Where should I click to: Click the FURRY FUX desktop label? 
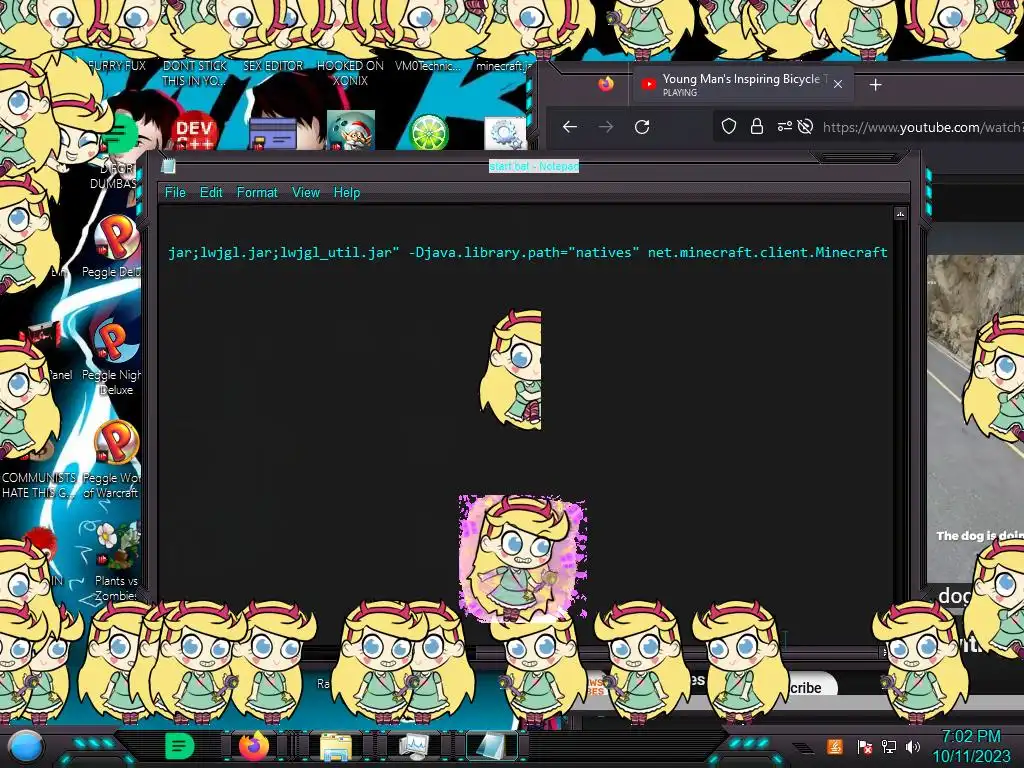117,66
